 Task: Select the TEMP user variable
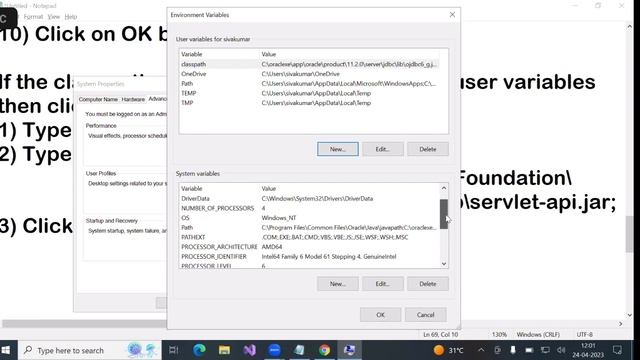click(x=310, y=93)
